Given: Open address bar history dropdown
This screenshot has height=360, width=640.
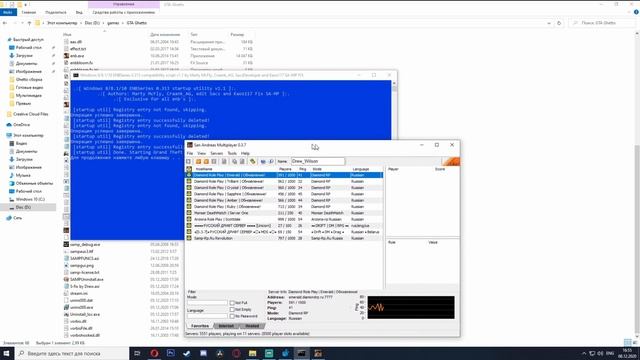Looking at the screenshot, I should [549, 23].
